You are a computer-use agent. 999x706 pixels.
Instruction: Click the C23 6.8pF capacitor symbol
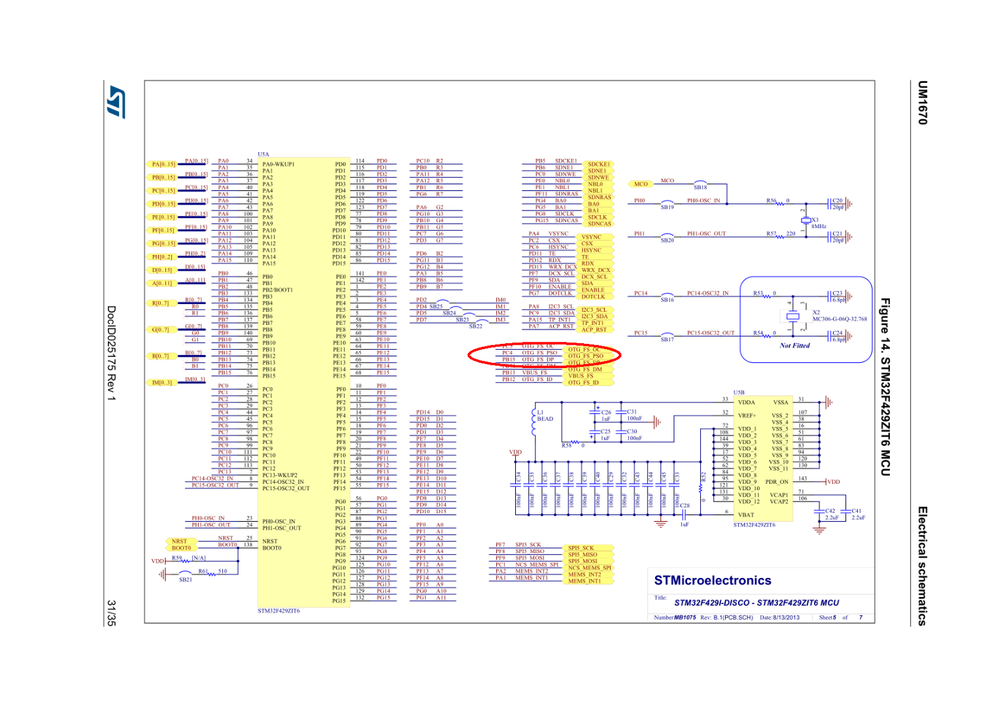point(830,296)
